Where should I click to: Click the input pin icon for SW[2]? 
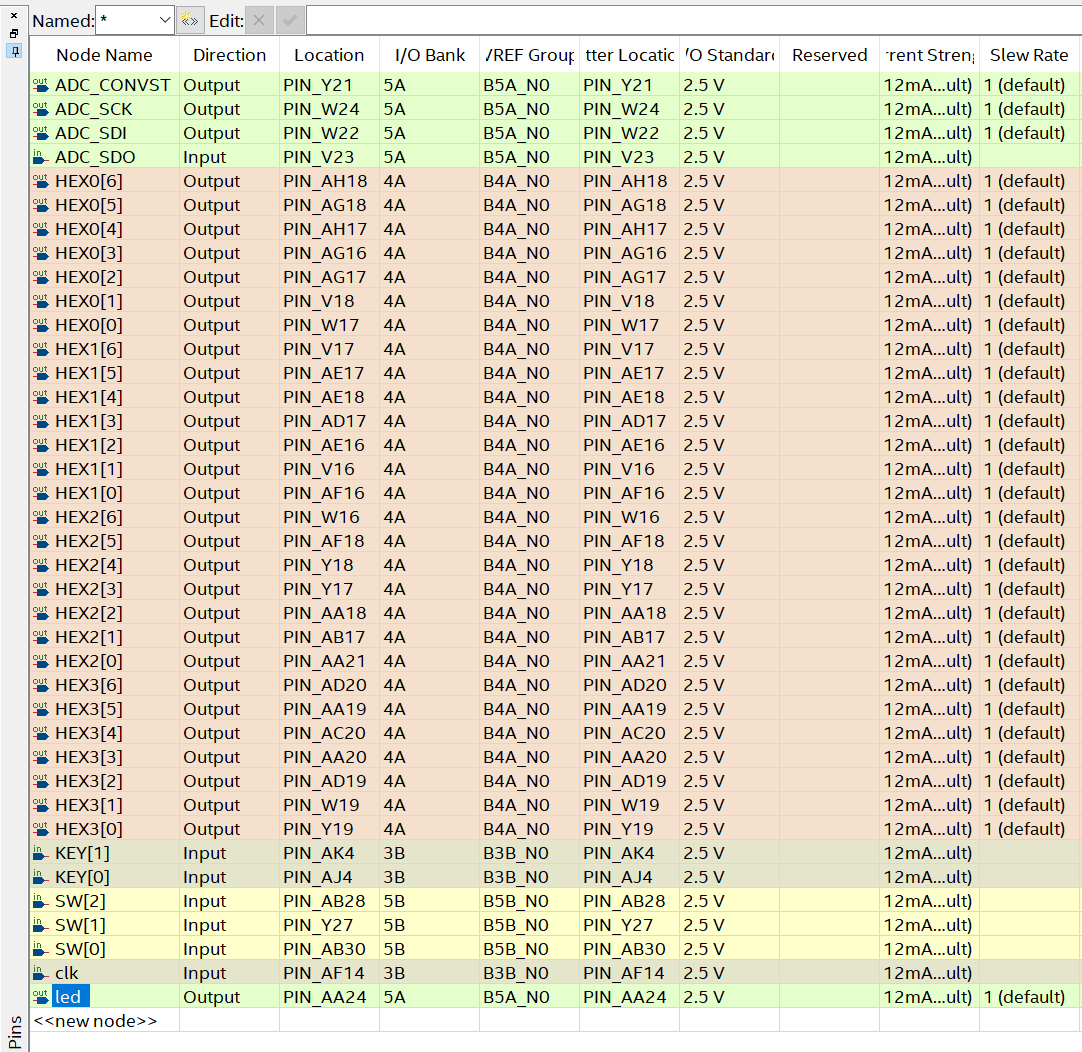point(41,901)
